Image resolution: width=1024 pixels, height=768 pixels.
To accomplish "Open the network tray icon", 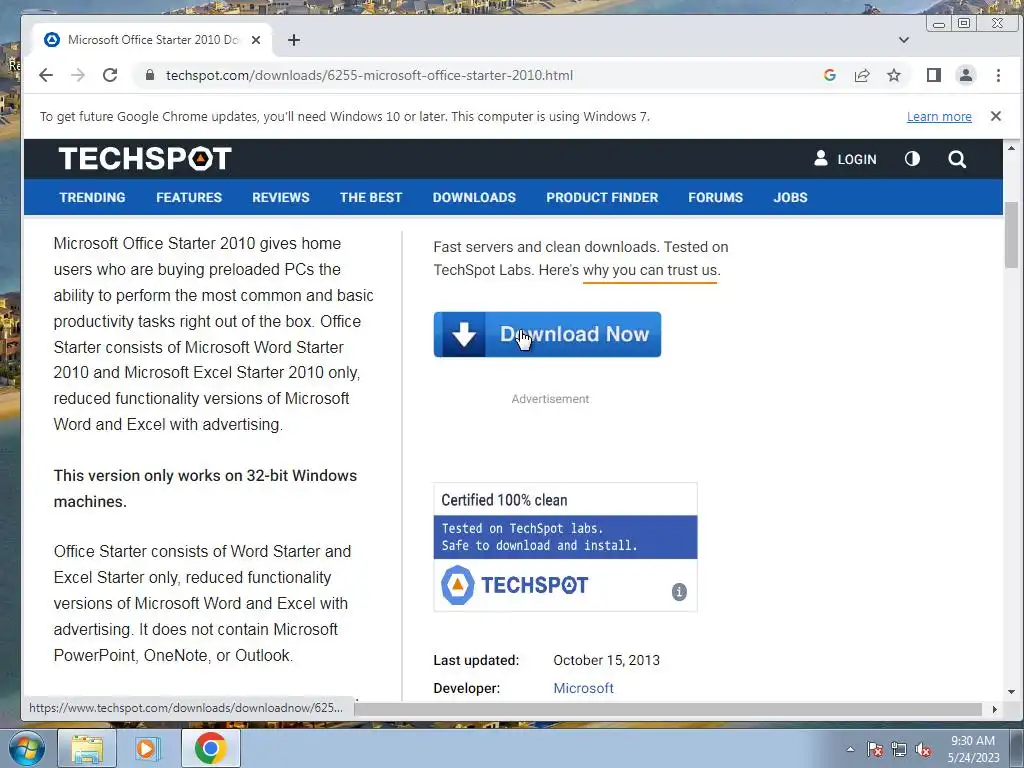I will pyautogui.click(x=899, y=750).
